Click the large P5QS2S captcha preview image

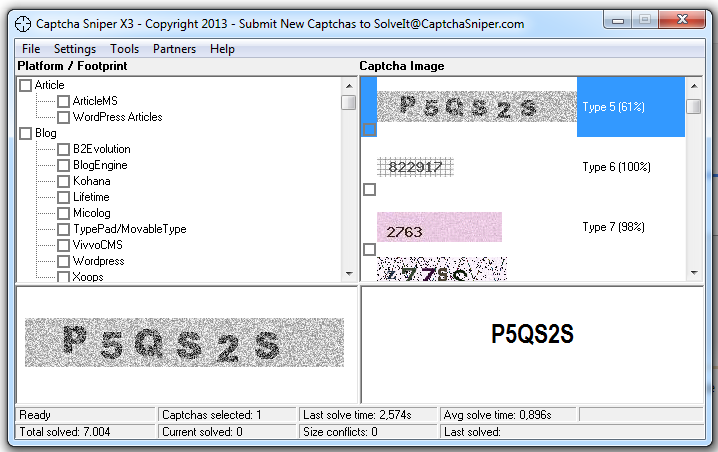coord(184,343)
